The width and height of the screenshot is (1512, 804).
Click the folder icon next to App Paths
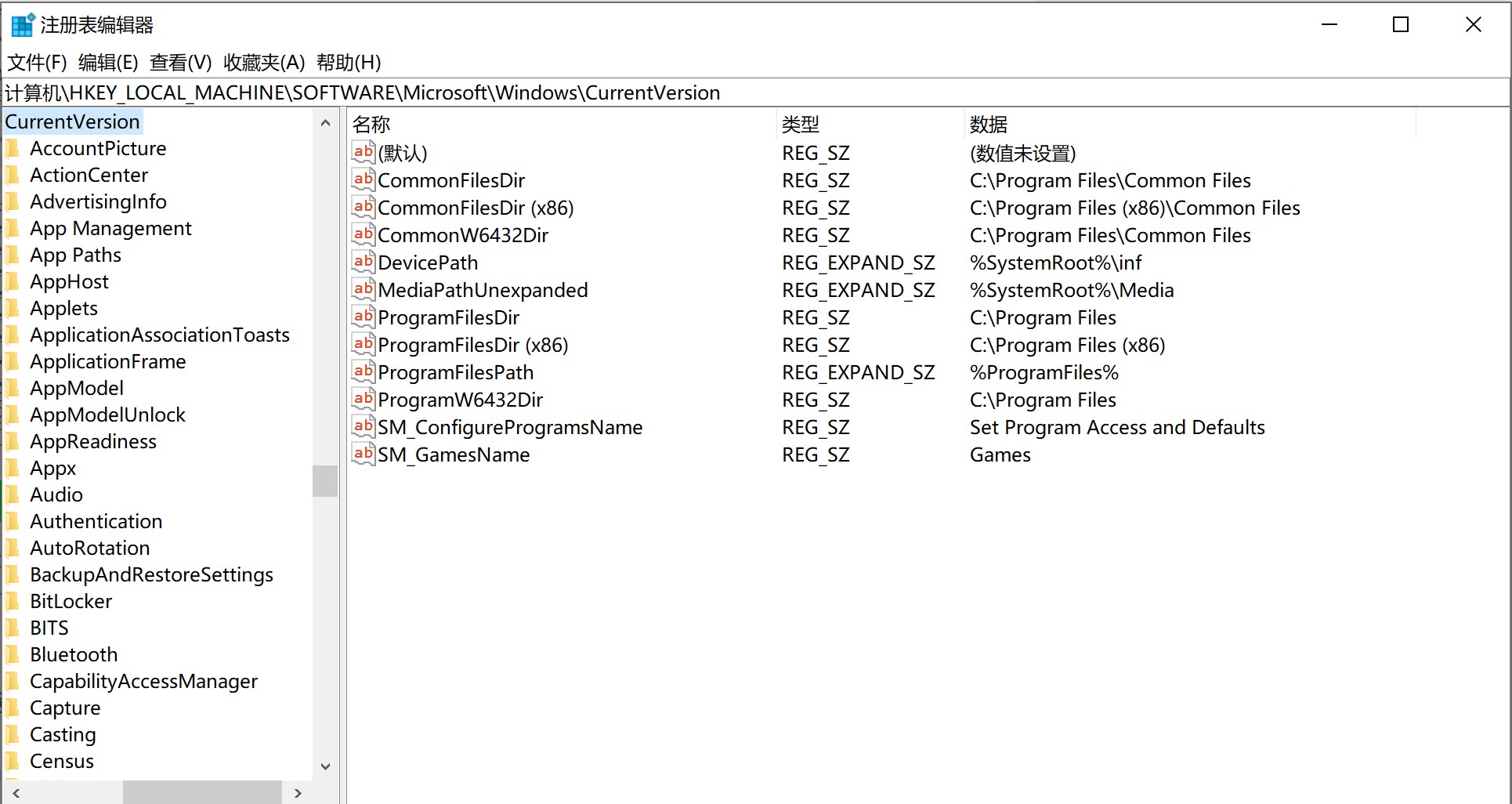tap(13, 255)
